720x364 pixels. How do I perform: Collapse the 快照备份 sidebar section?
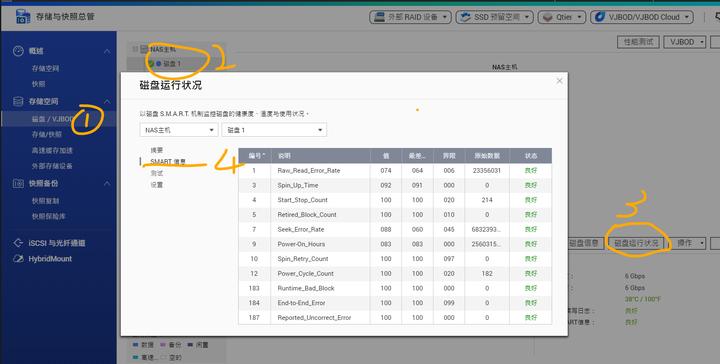click(107, 183)
